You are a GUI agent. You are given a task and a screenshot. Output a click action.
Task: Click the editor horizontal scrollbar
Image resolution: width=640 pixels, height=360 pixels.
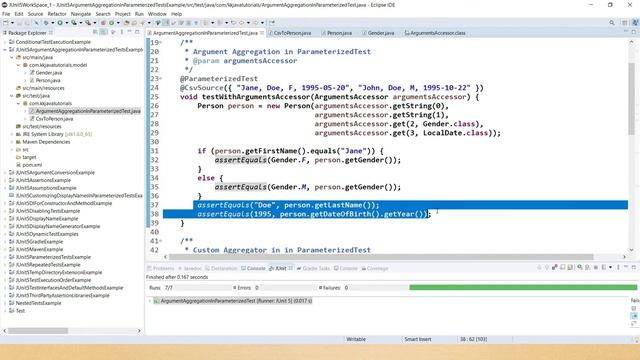tap(381, 257)
